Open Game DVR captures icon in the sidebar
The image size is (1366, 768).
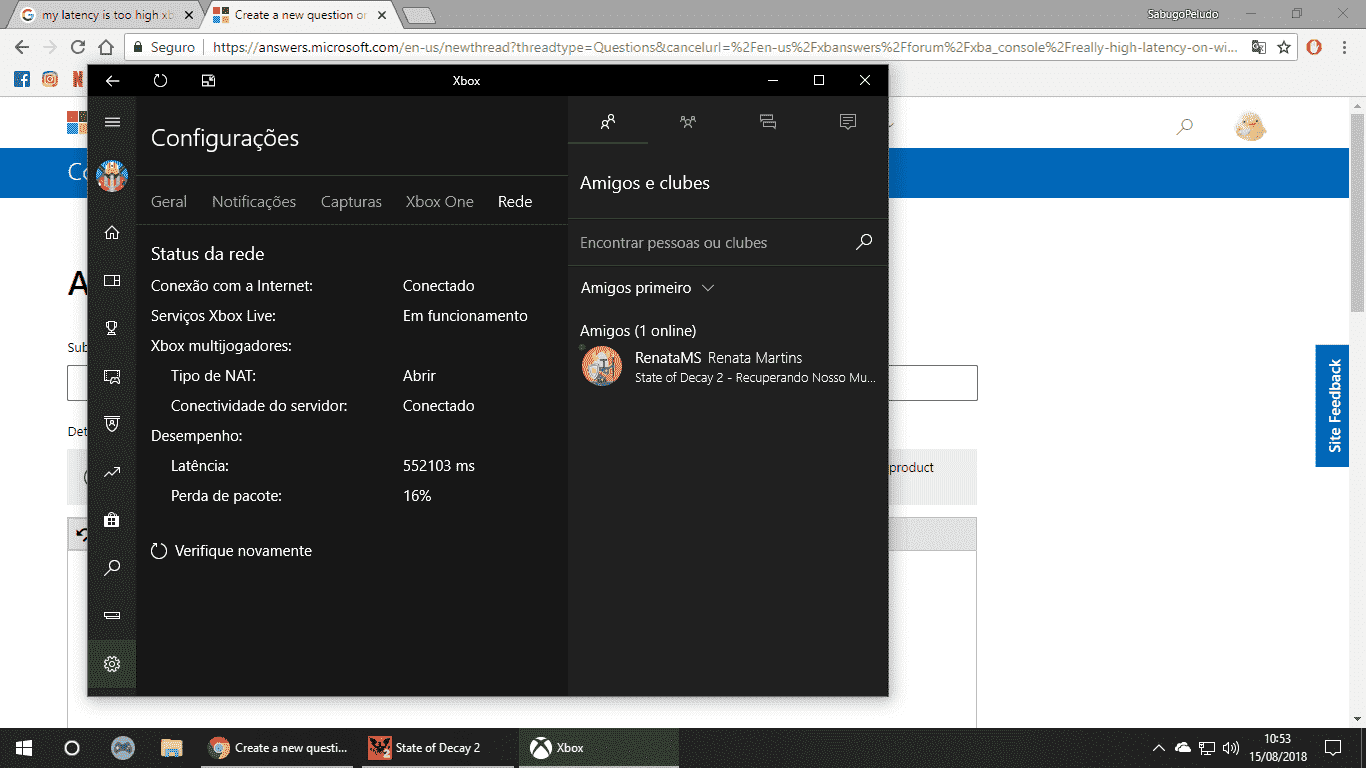pos(112,376)
